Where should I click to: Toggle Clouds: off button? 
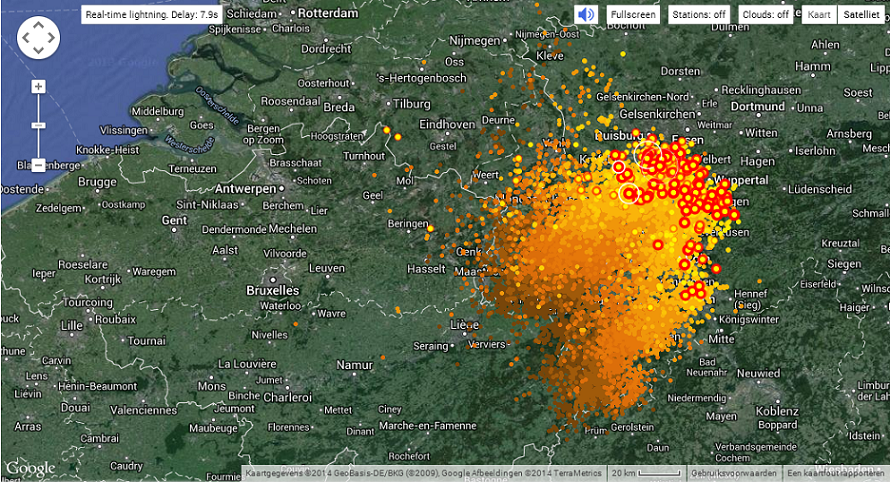coord(765,14)
